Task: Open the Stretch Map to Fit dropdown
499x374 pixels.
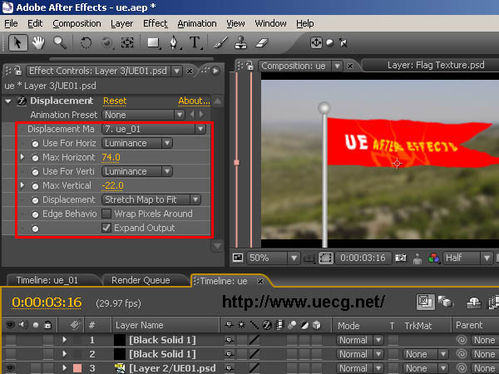Action: [x=151, y=200]
